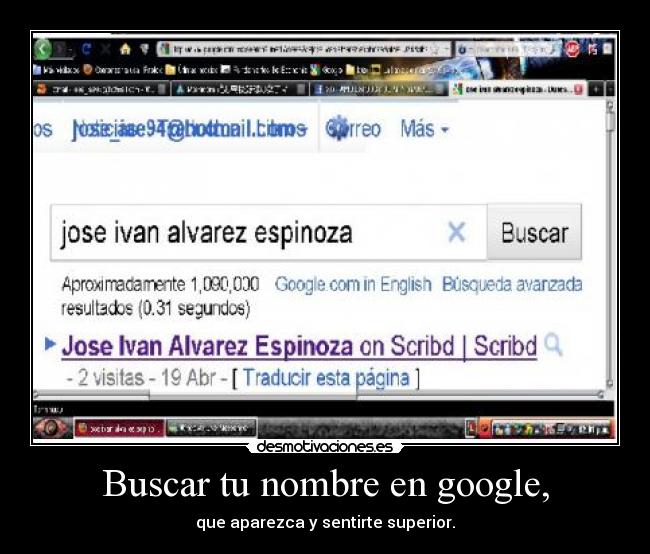Open the hotmail account link on Google bar
The height and width of the screenshot is (554, 650).
189,129
